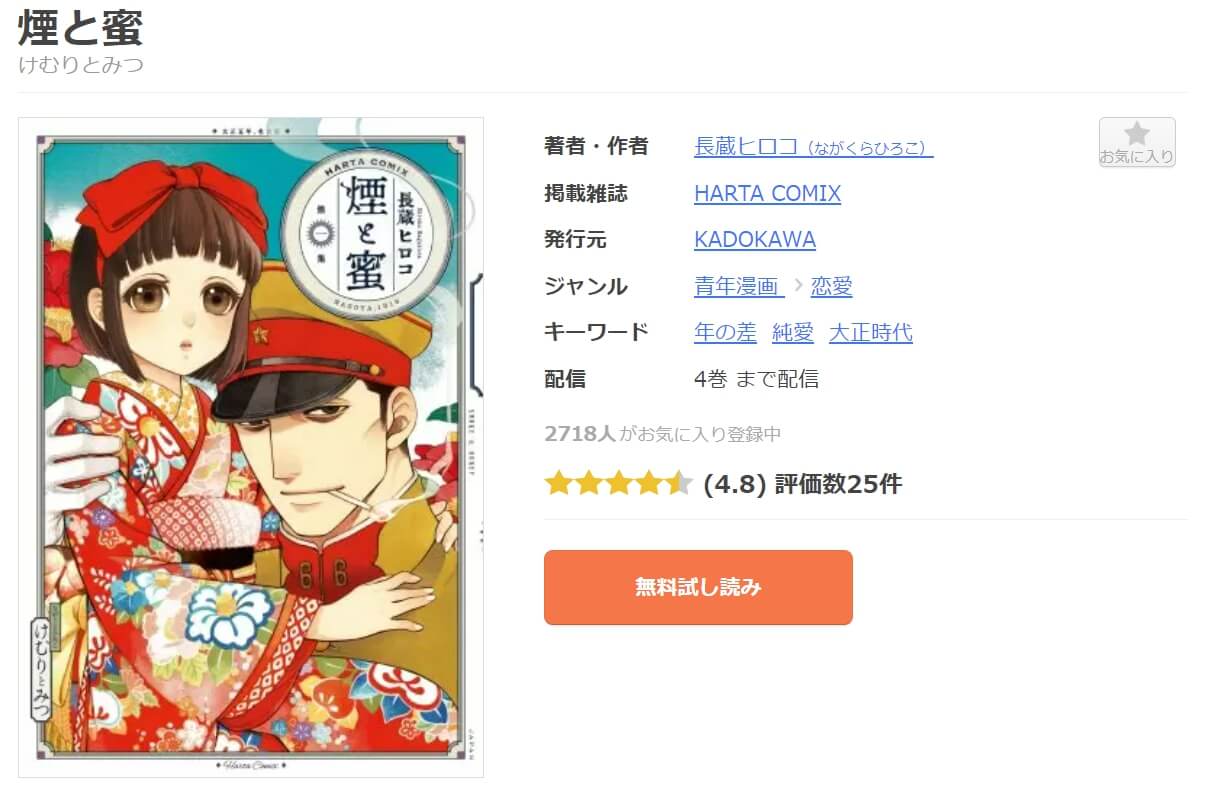Screen dimensions: 1230x793
Task: Start free trial with 無料試し読み button
Action: pyautogui.click(x=698, y=587)
